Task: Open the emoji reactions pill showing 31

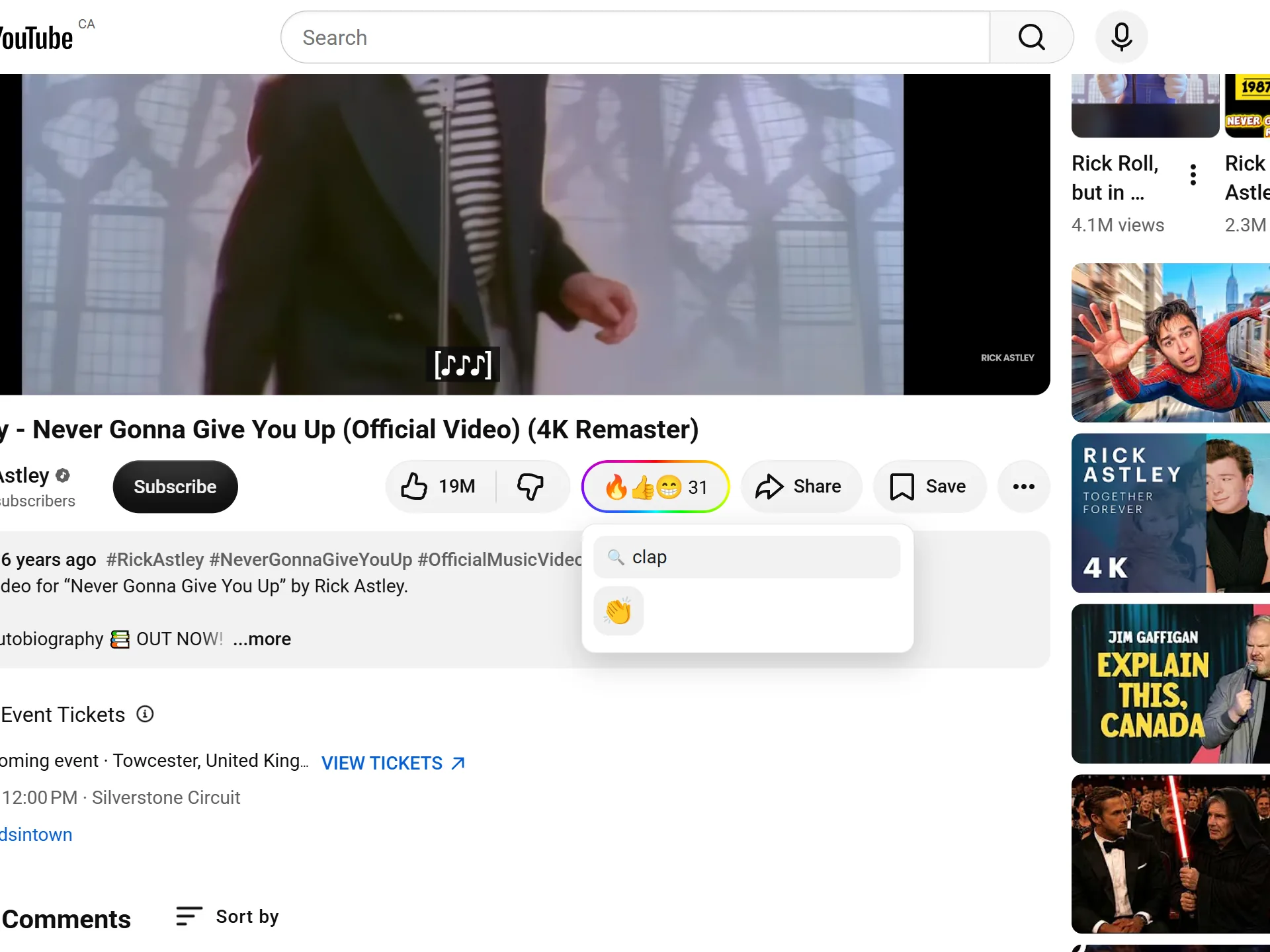Action: [x=656, y=487]
